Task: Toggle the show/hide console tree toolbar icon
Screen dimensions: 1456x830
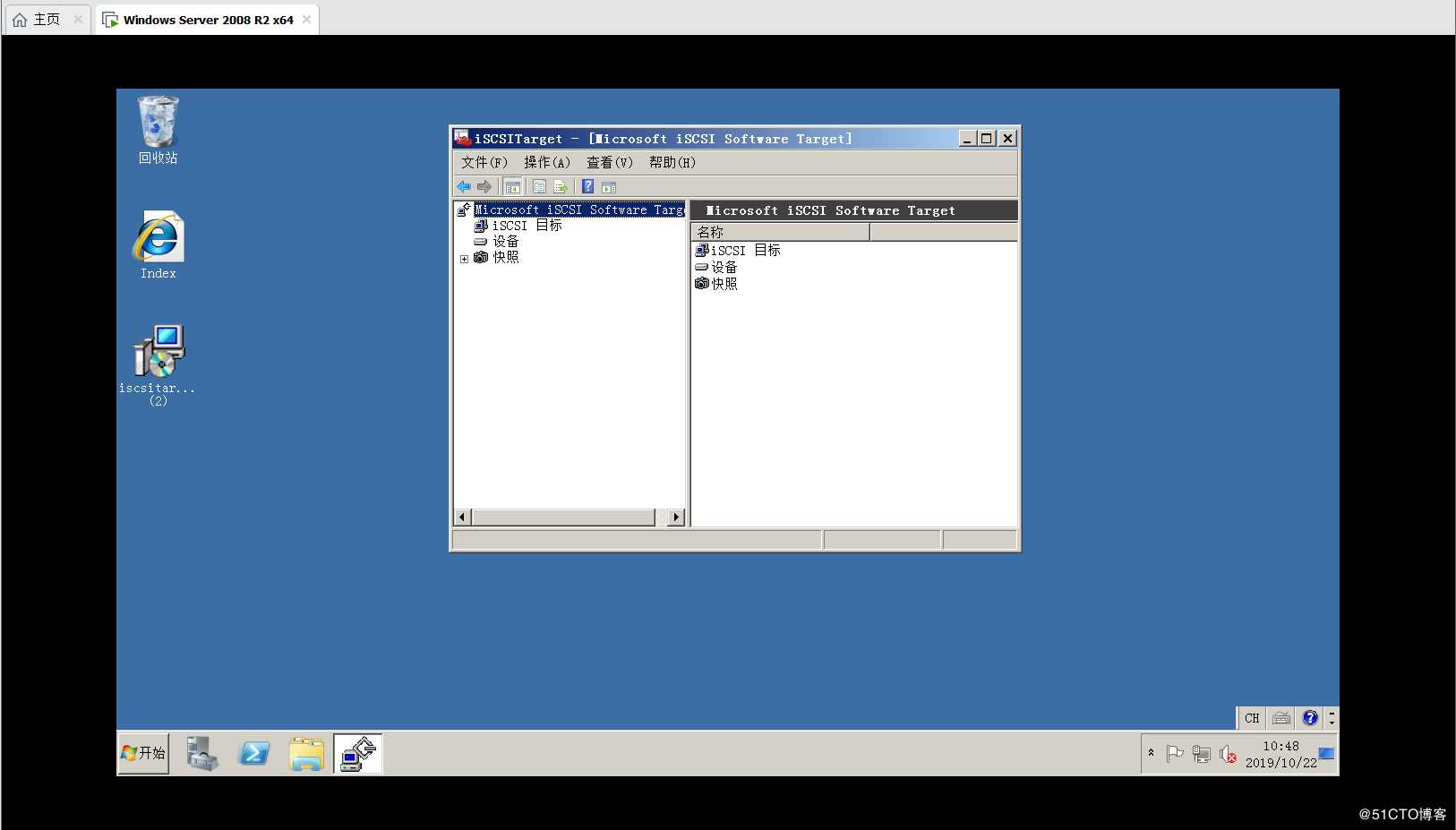Action: click(x=513, y=186)
